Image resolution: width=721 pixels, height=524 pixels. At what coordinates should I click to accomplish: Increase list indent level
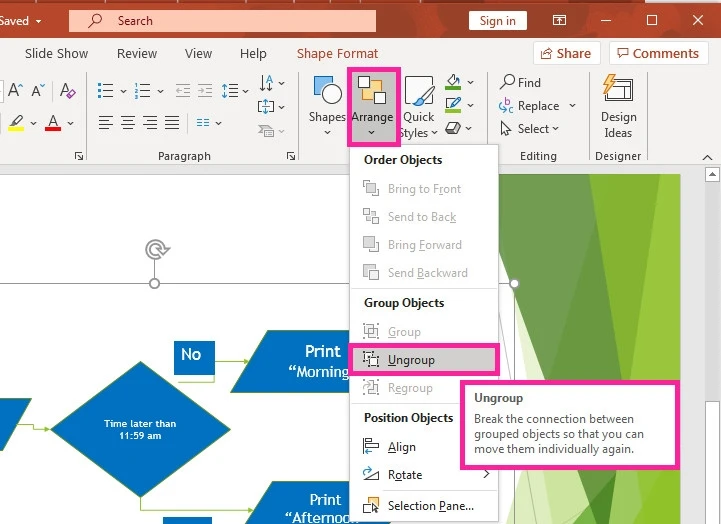click(205, 91)
